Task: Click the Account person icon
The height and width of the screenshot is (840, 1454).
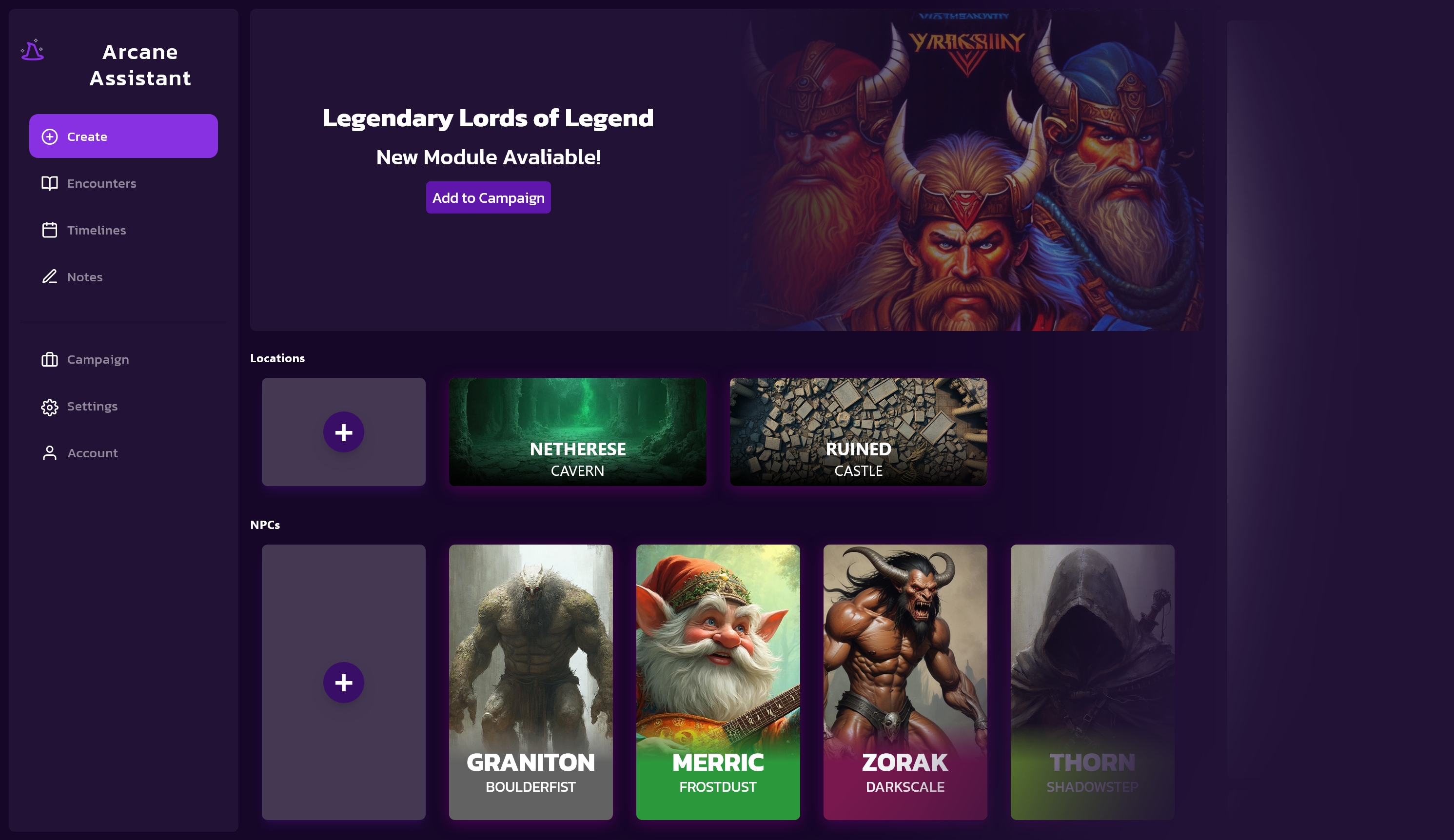Action: pyautogui.click(x=50, y=453)
